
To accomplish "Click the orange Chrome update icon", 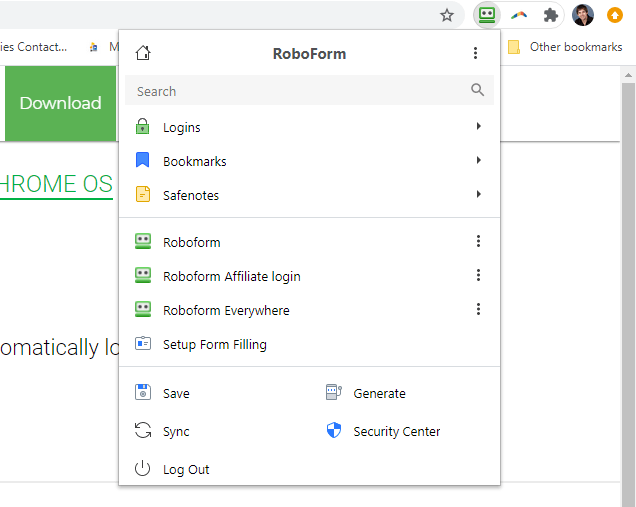I will (615, 15).
